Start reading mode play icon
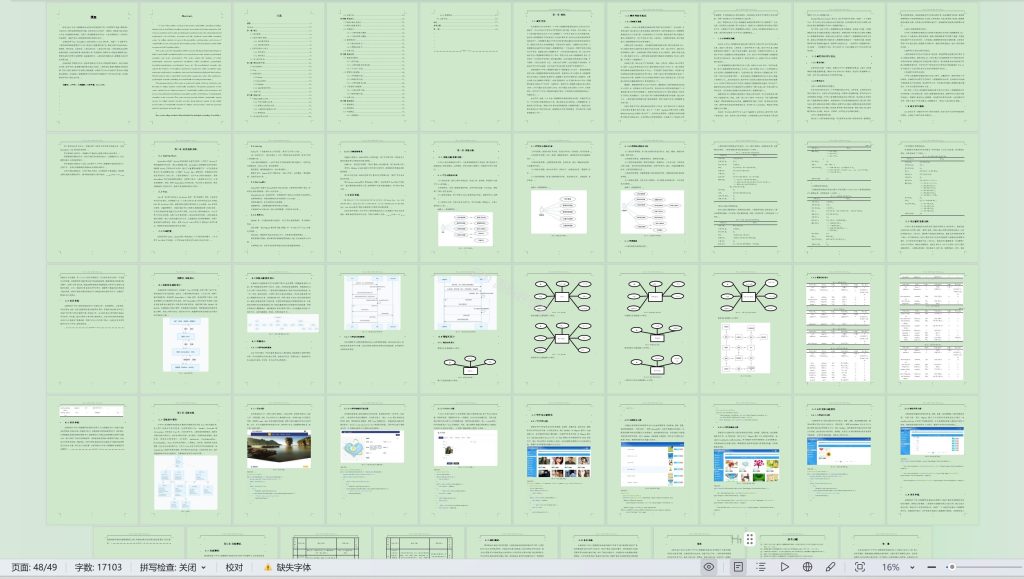This screenshot has height=579, width=1024. point(784,567)
